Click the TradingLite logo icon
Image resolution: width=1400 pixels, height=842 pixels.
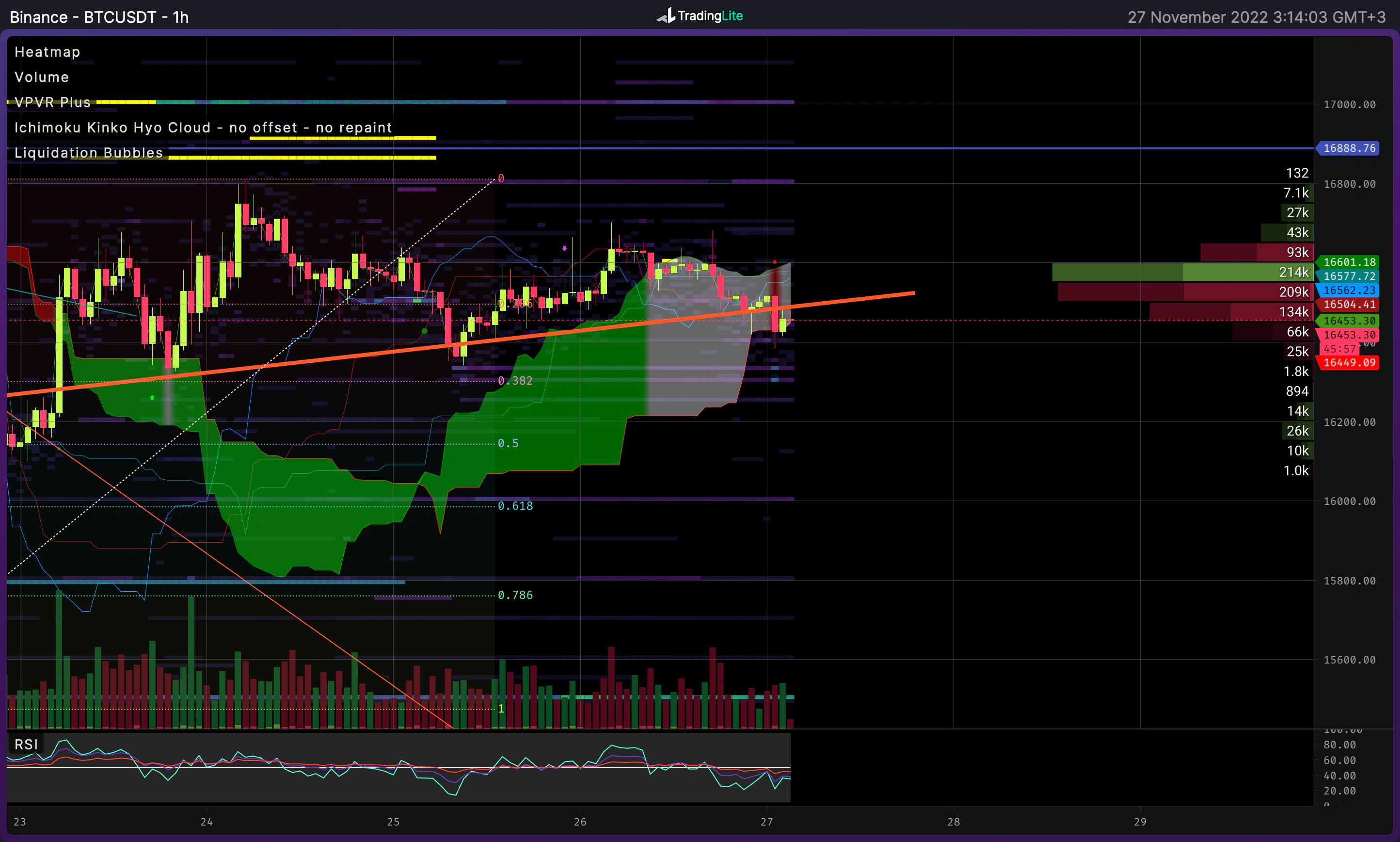(x=666, y=16)
